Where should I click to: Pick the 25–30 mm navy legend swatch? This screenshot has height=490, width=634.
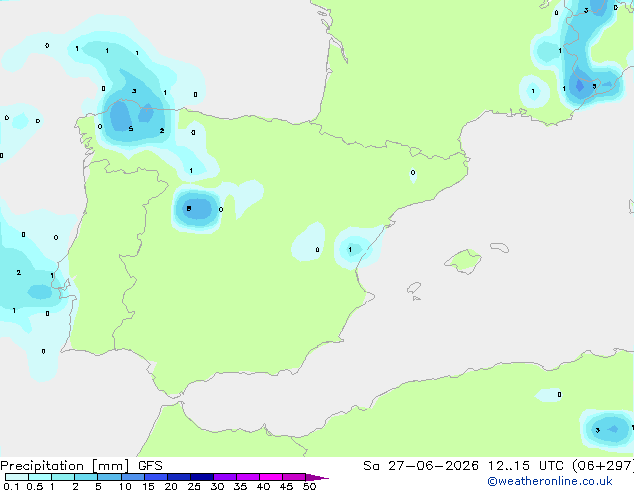click(x=202, y=477)
